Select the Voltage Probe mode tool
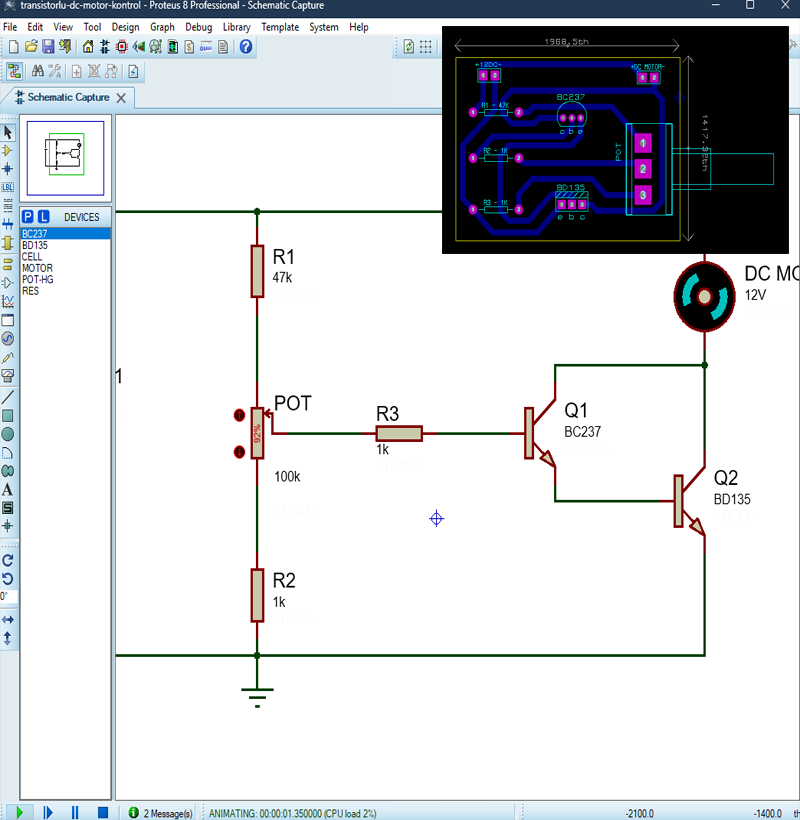This screenshot has width=800, height=820. (x=8, y=356)
